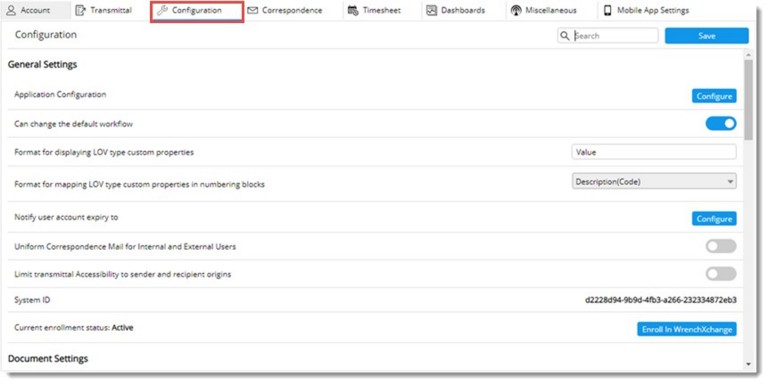Viewport: 768px width, 384px height.
Task: Click the chart icon for Dashboards
Action: point(431,10)
